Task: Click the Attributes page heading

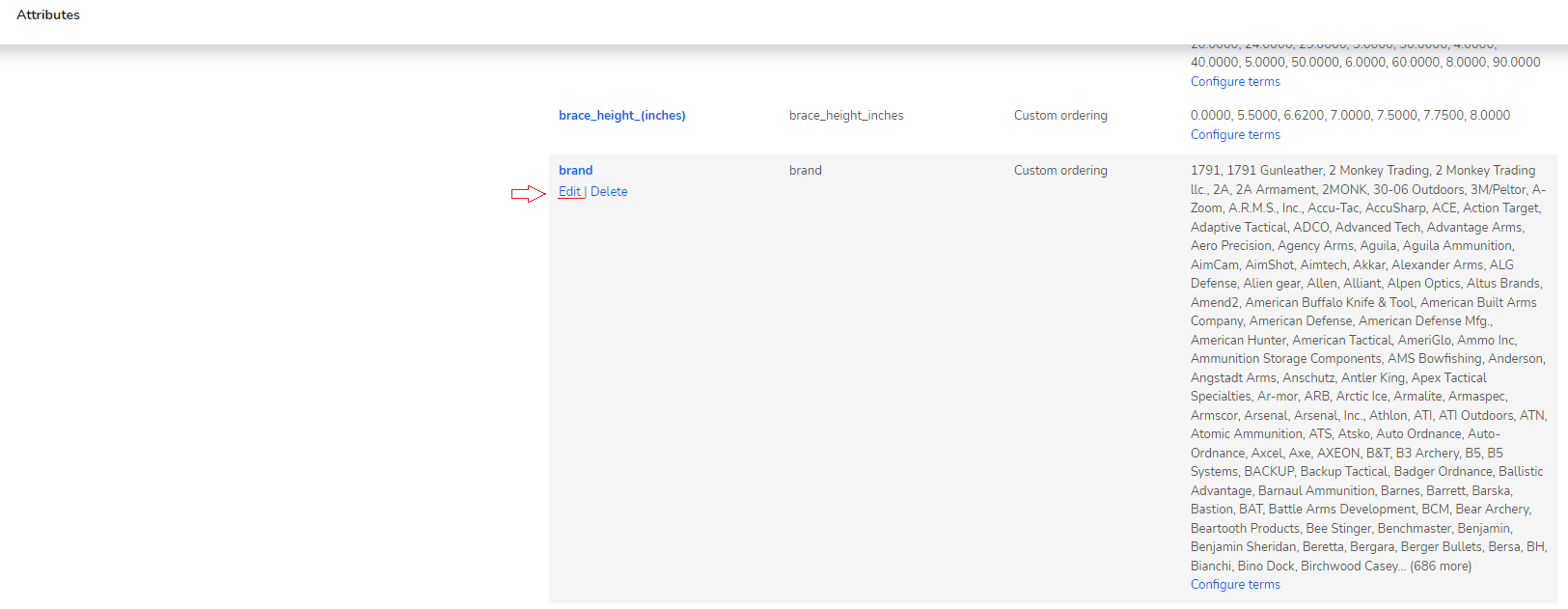Action: tap(48, 14)
